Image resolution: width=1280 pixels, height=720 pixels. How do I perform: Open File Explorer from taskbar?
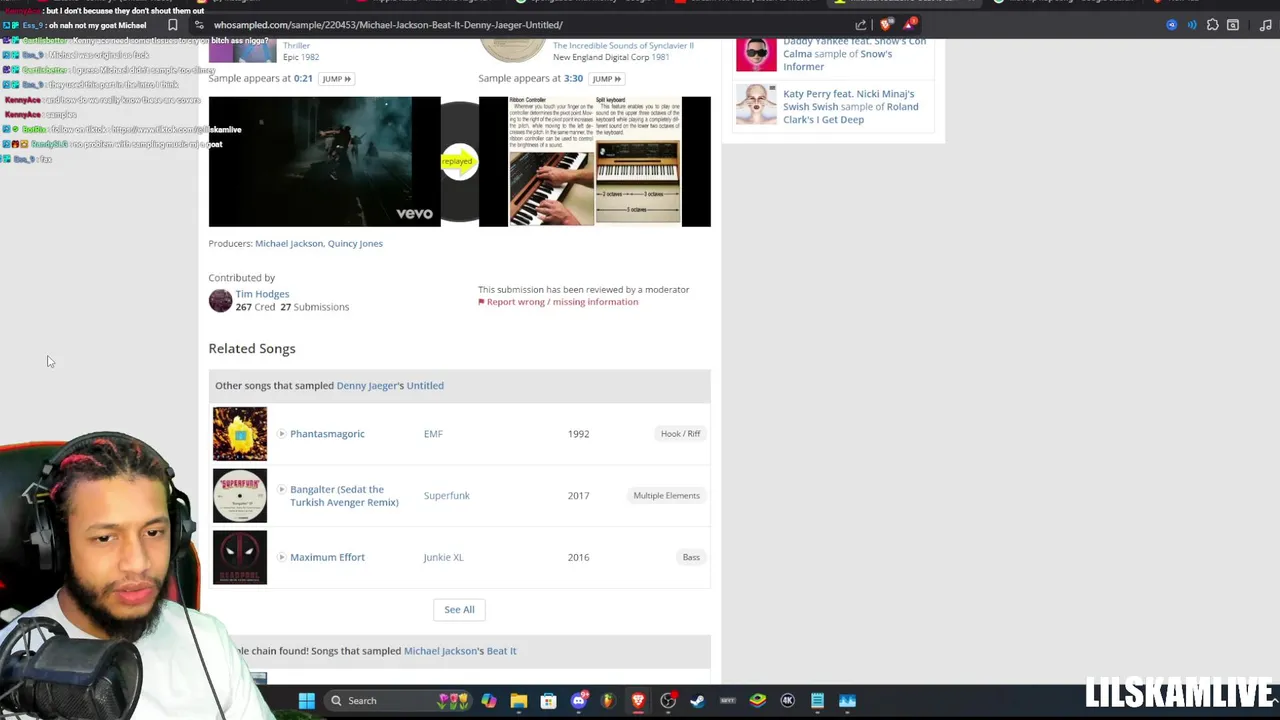click(518, 700)
